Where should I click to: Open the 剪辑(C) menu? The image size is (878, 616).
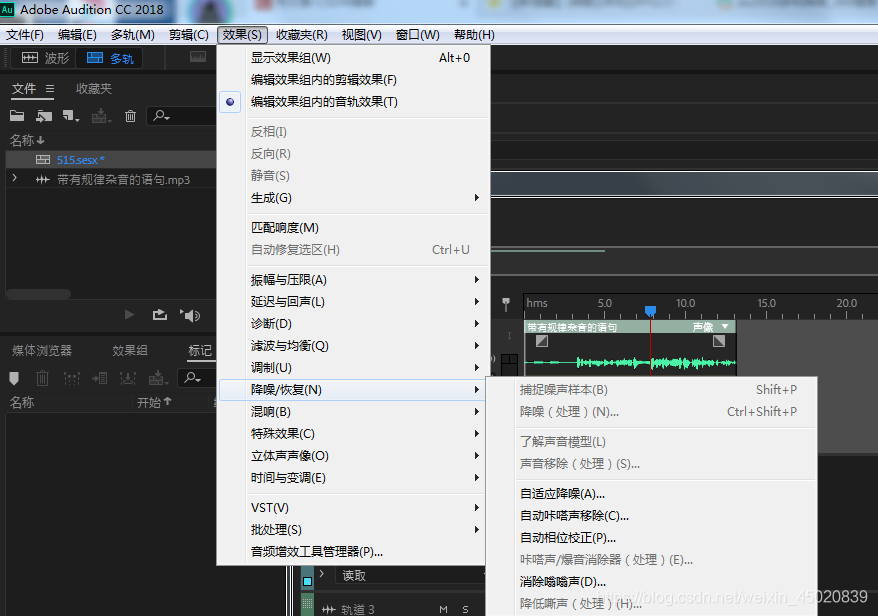pos(189,35)
